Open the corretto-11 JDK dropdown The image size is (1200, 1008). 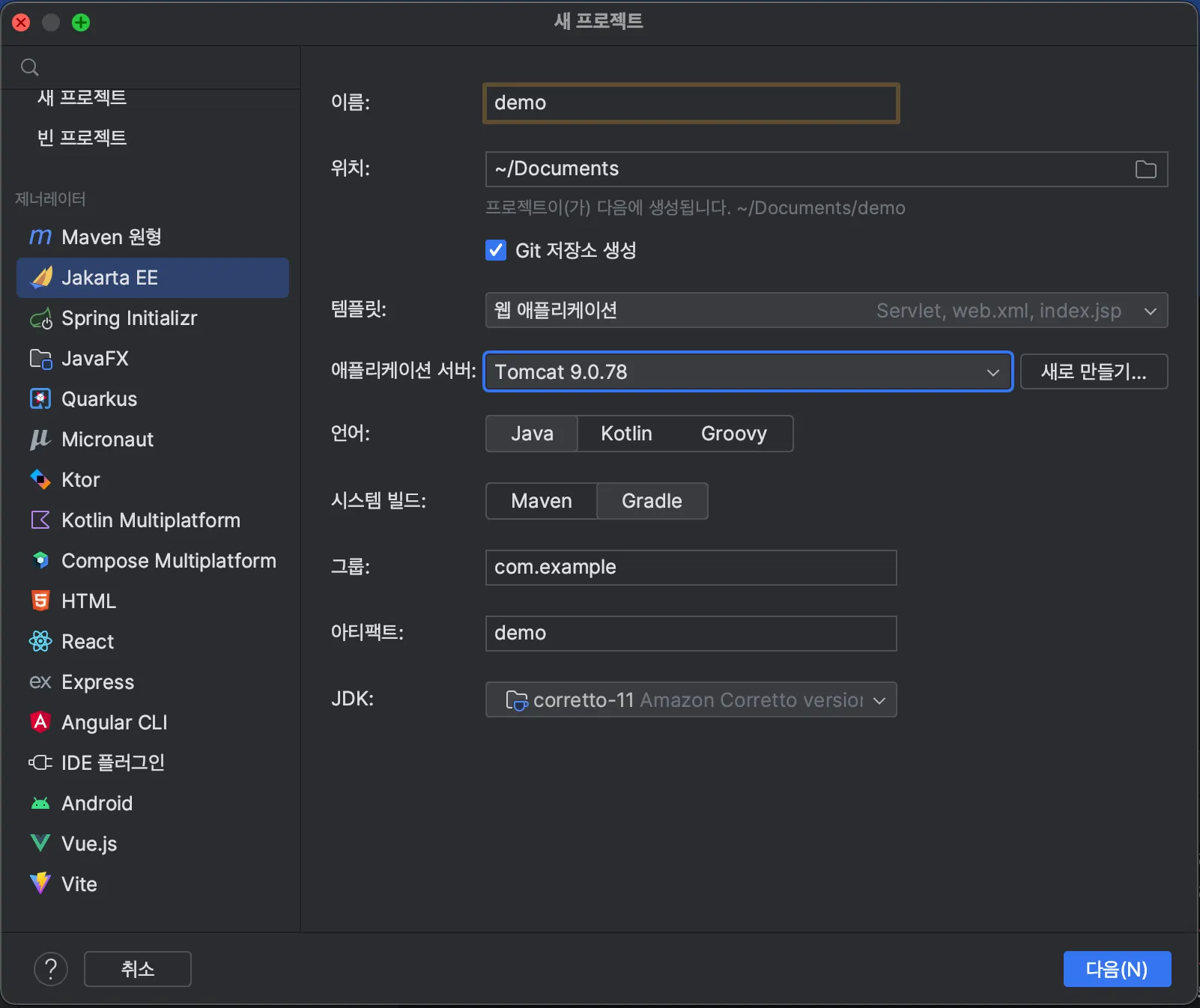pyautogui.click(x=691, y=700)
